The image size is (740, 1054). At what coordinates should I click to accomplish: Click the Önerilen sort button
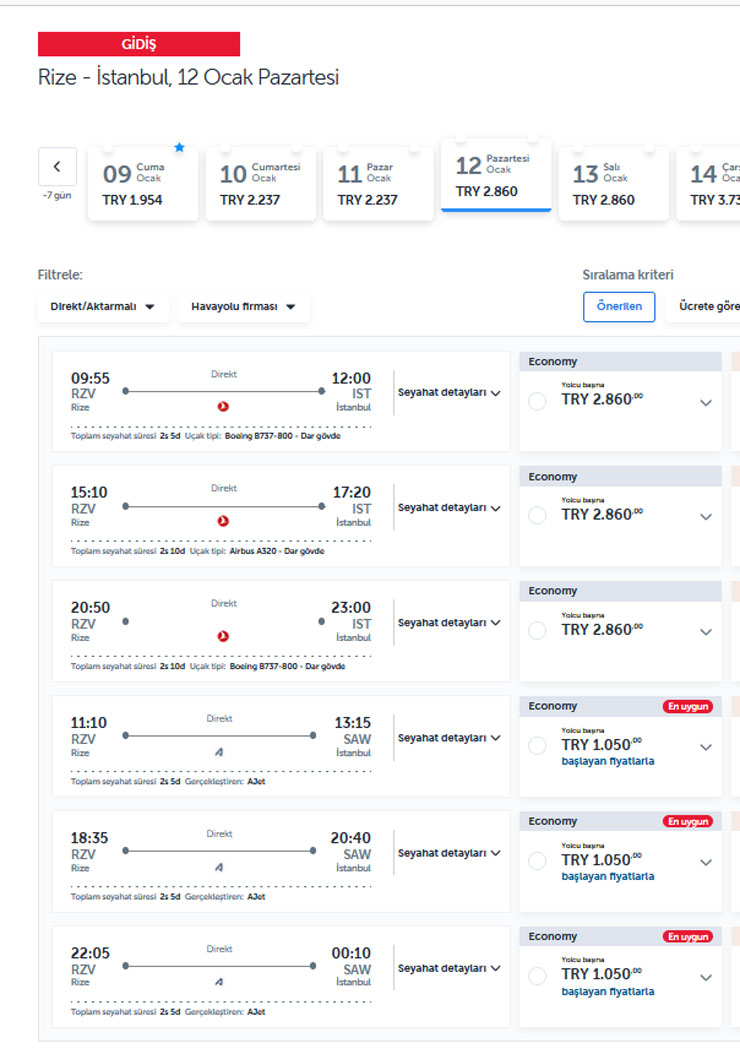pyautogui.click(x=619, y=307)
